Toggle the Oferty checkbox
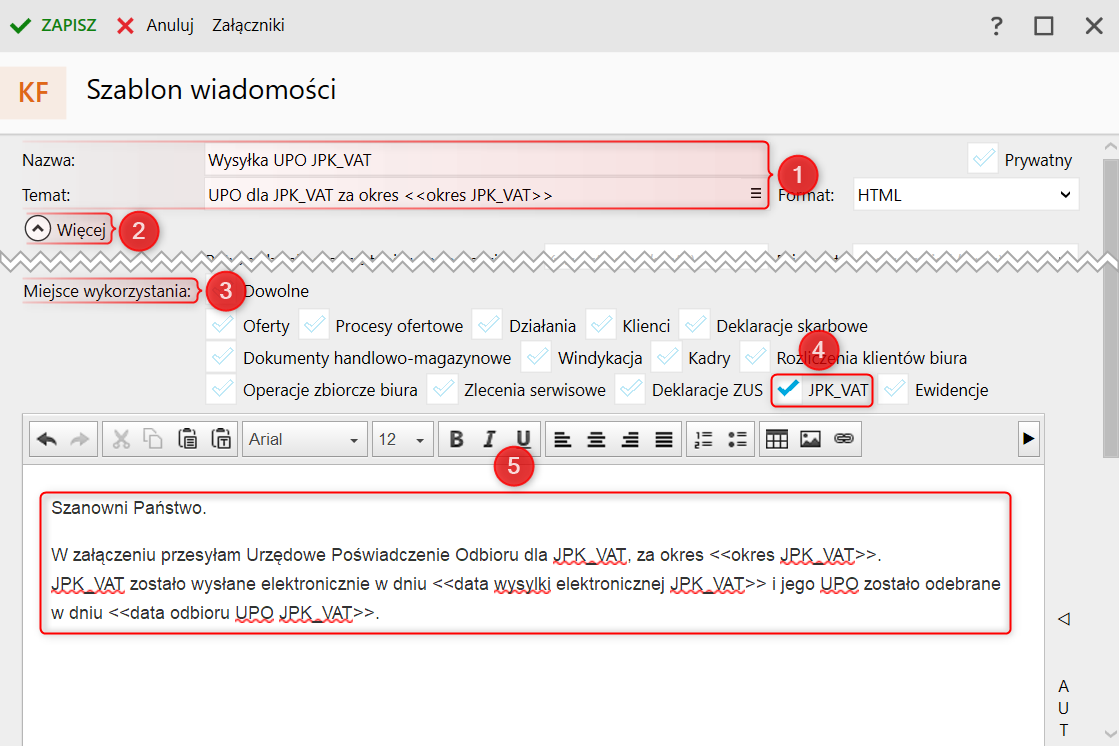Image resolution: width=1119 pixels, height=746 pixels. tap(221, 326)
